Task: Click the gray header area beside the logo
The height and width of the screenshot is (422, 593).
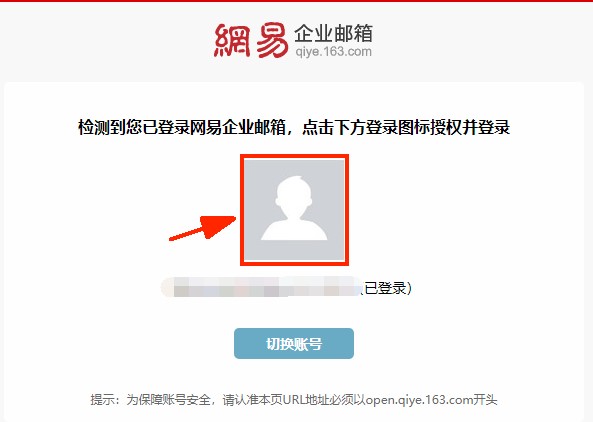Action: [x=480, y=42]
